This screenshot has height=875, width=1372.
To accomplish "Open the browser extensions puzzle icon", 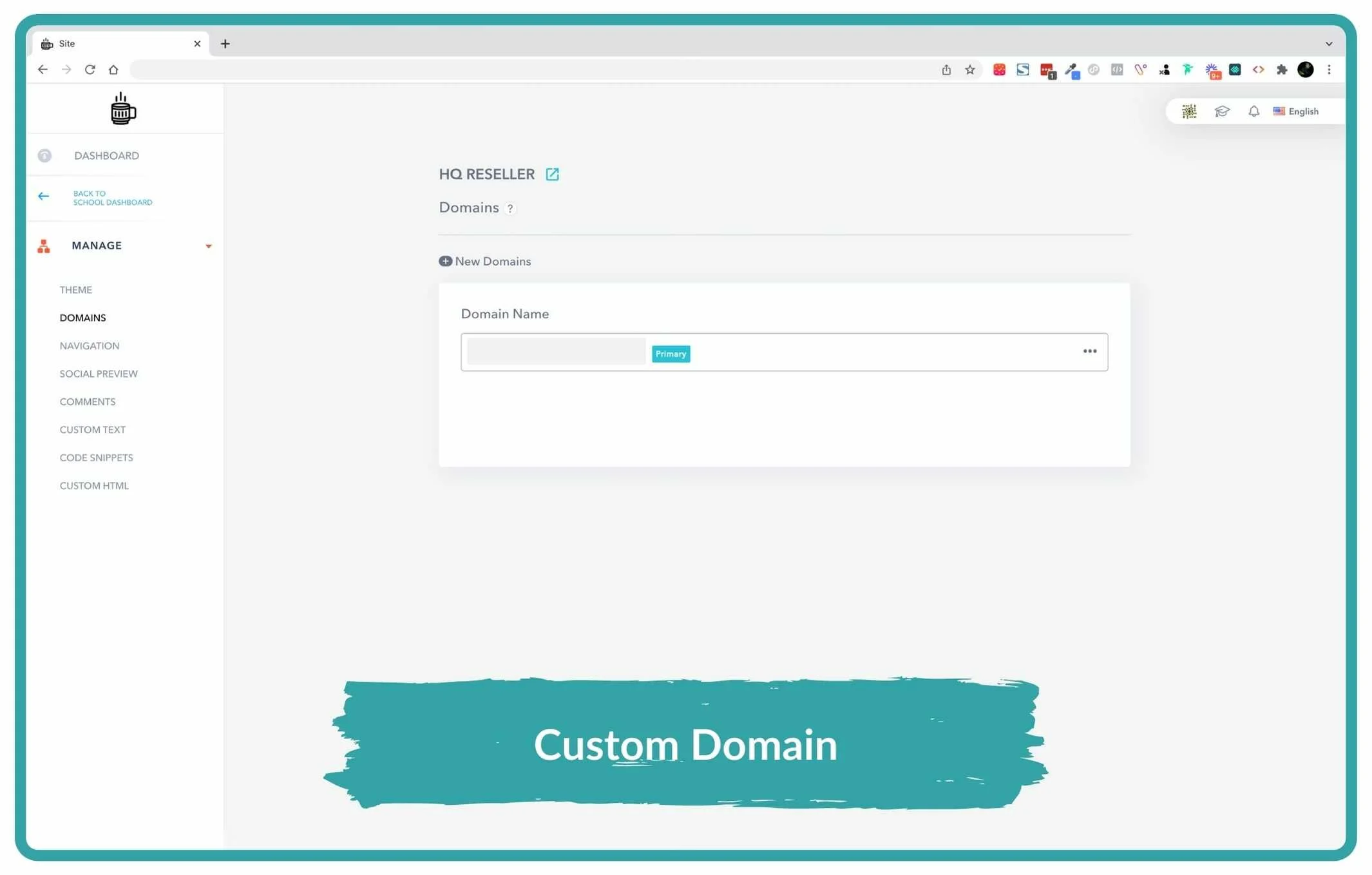I will pyautogui.click(x=1281, y=70).
